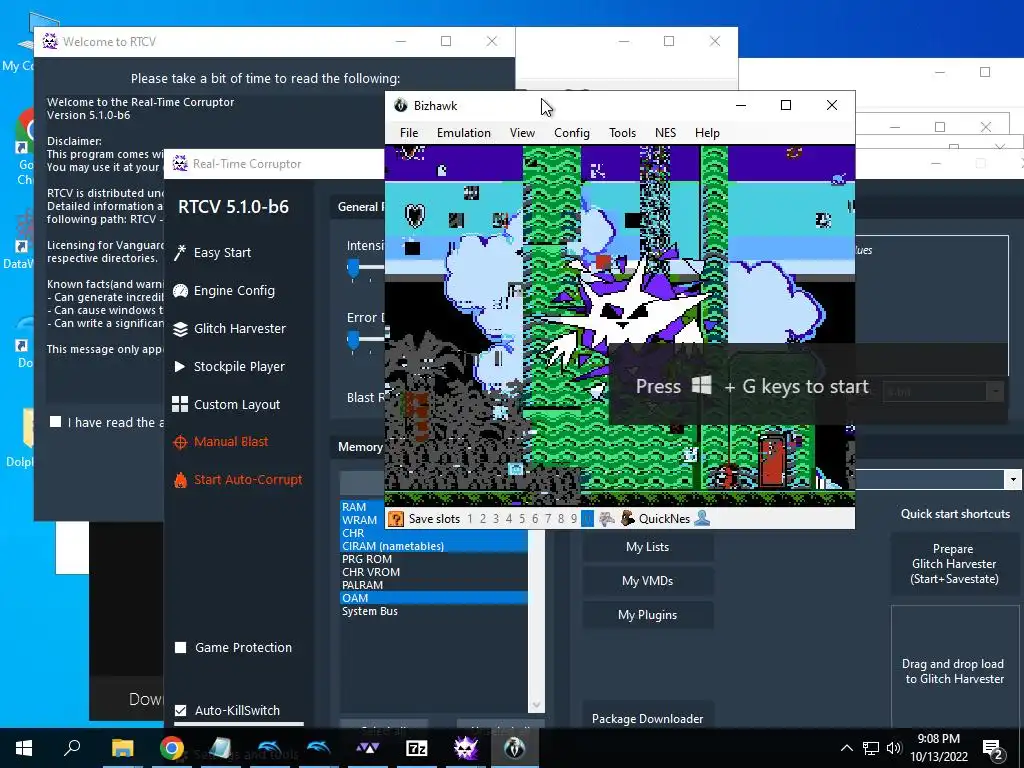The image size is (1024, 768).
Task: Open Easy Start in the RTCV sidebar
Action: click(212, 253)
